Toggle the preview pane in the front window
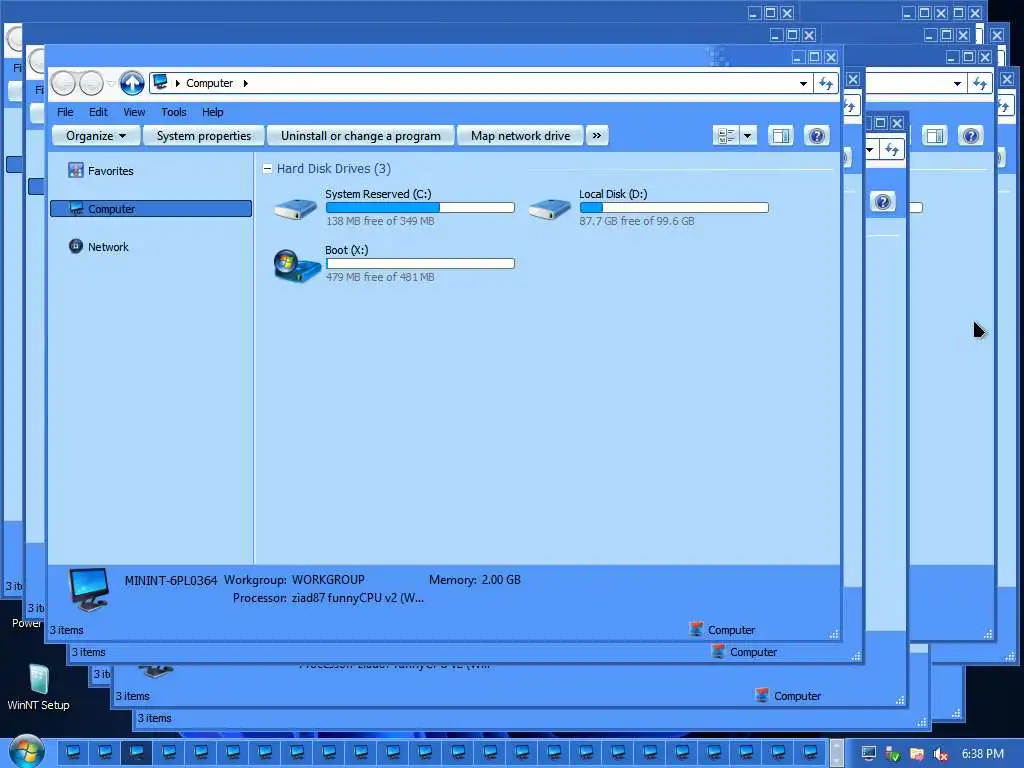 coord(780,136)
